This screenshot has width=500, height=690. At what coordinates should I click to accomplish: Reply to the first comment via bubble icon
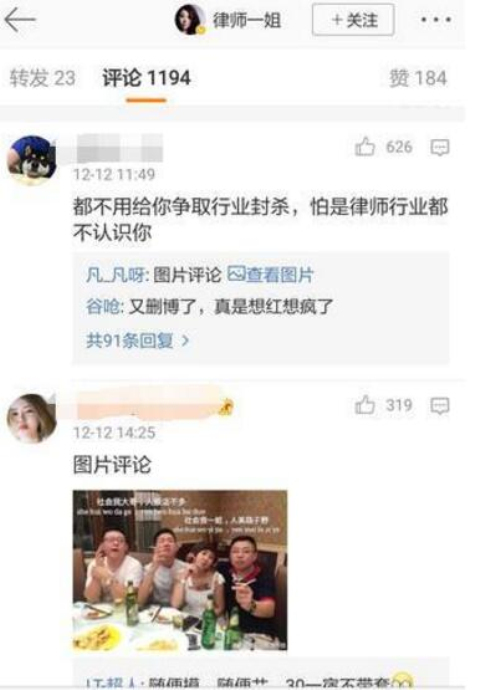[440, 147]
